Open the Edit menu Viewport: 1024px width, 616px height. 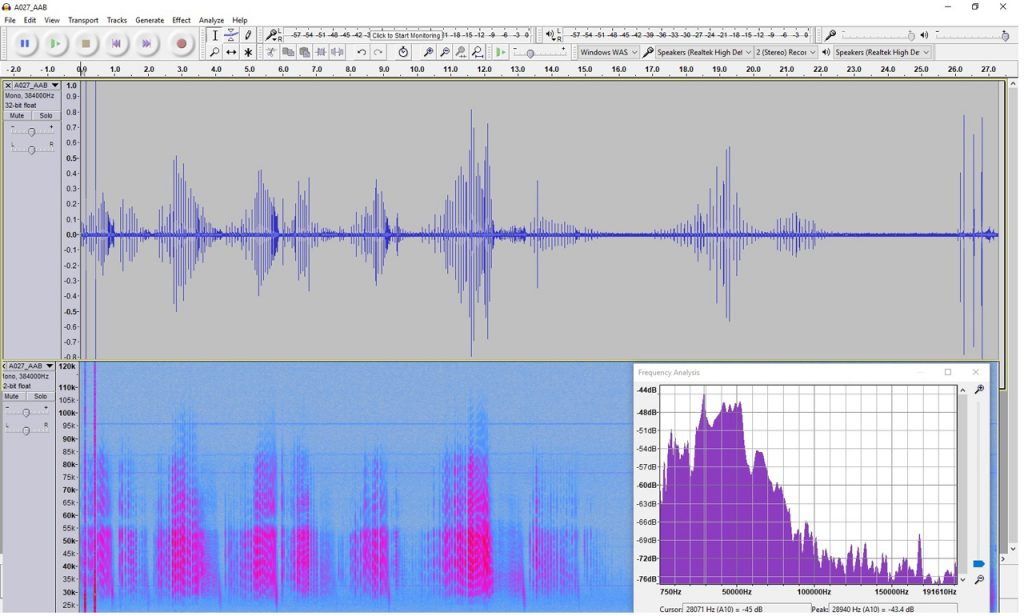click(30, 20)
